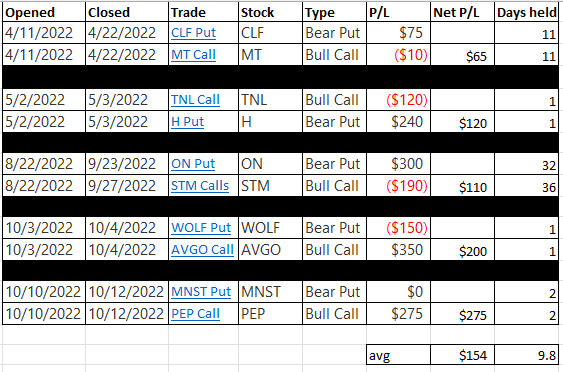The image size is (563, 372).
Task: Select the Opened column header cell
Action: click(44, 12)
